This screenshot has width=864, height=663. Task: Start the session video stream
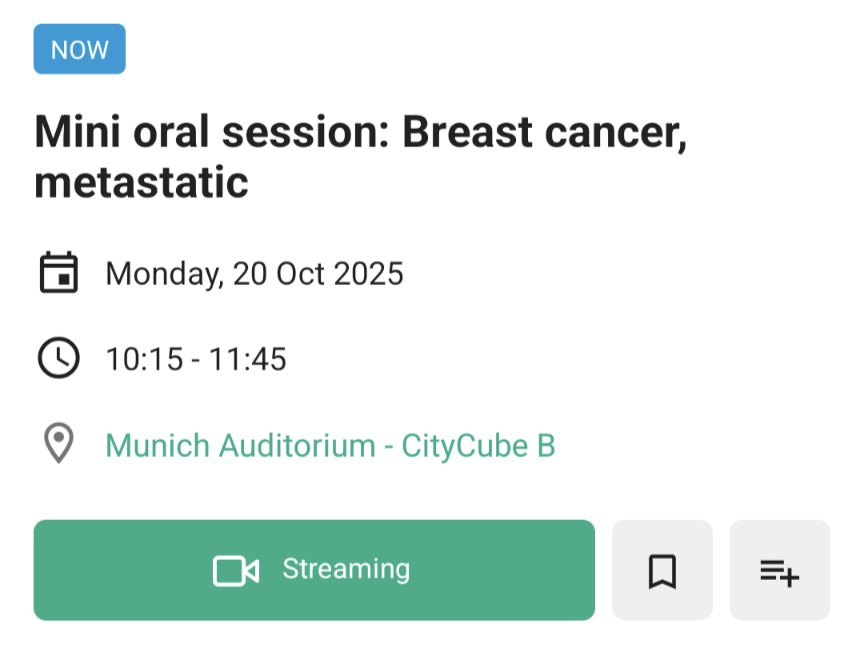314,570
